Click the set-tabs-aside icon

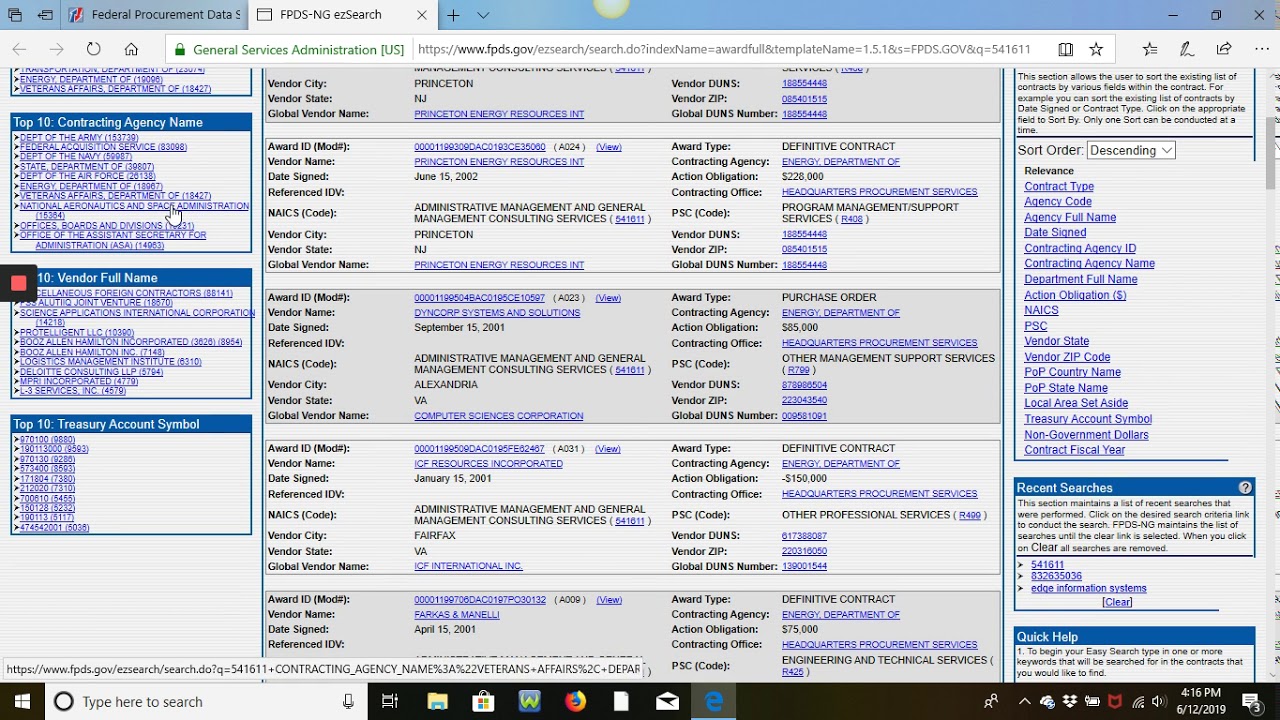point(45,15)
